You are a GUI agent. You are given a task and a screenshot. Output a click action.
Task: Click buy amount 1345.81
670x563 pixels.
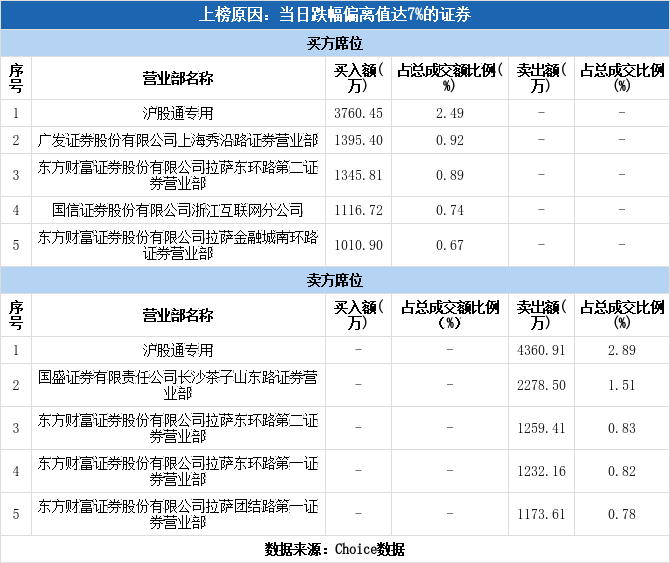pos(359,175)
